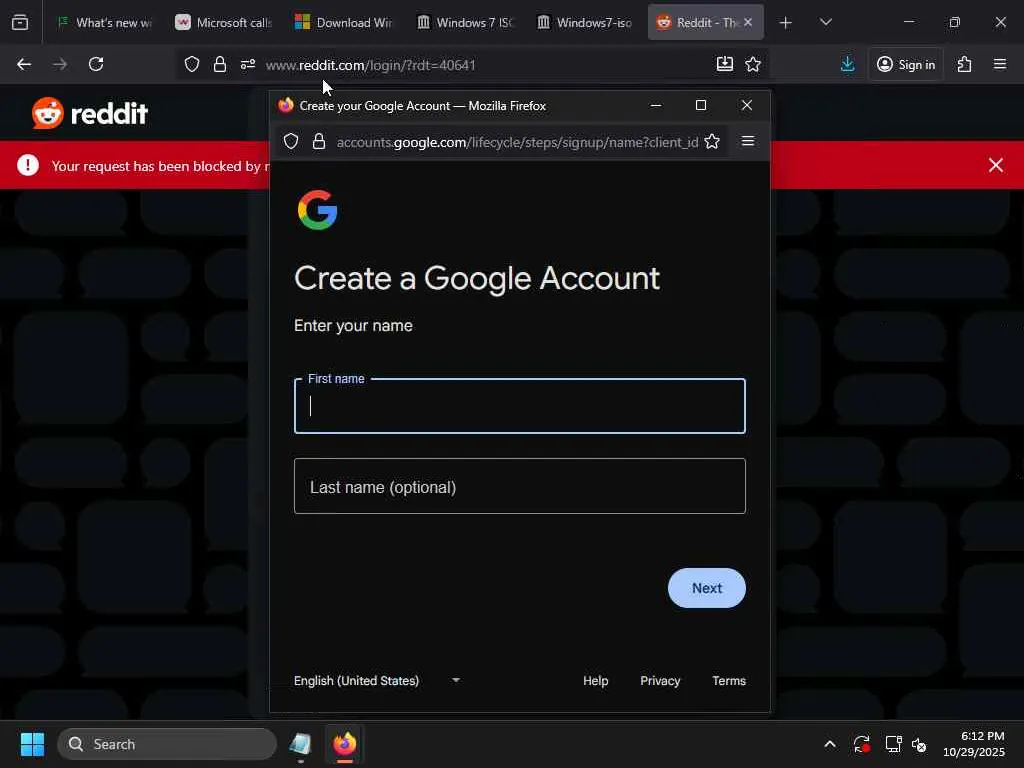
Task: Switch to Windows 7 ISO tab
Action: pyautogui.click(x=466, y=22)
